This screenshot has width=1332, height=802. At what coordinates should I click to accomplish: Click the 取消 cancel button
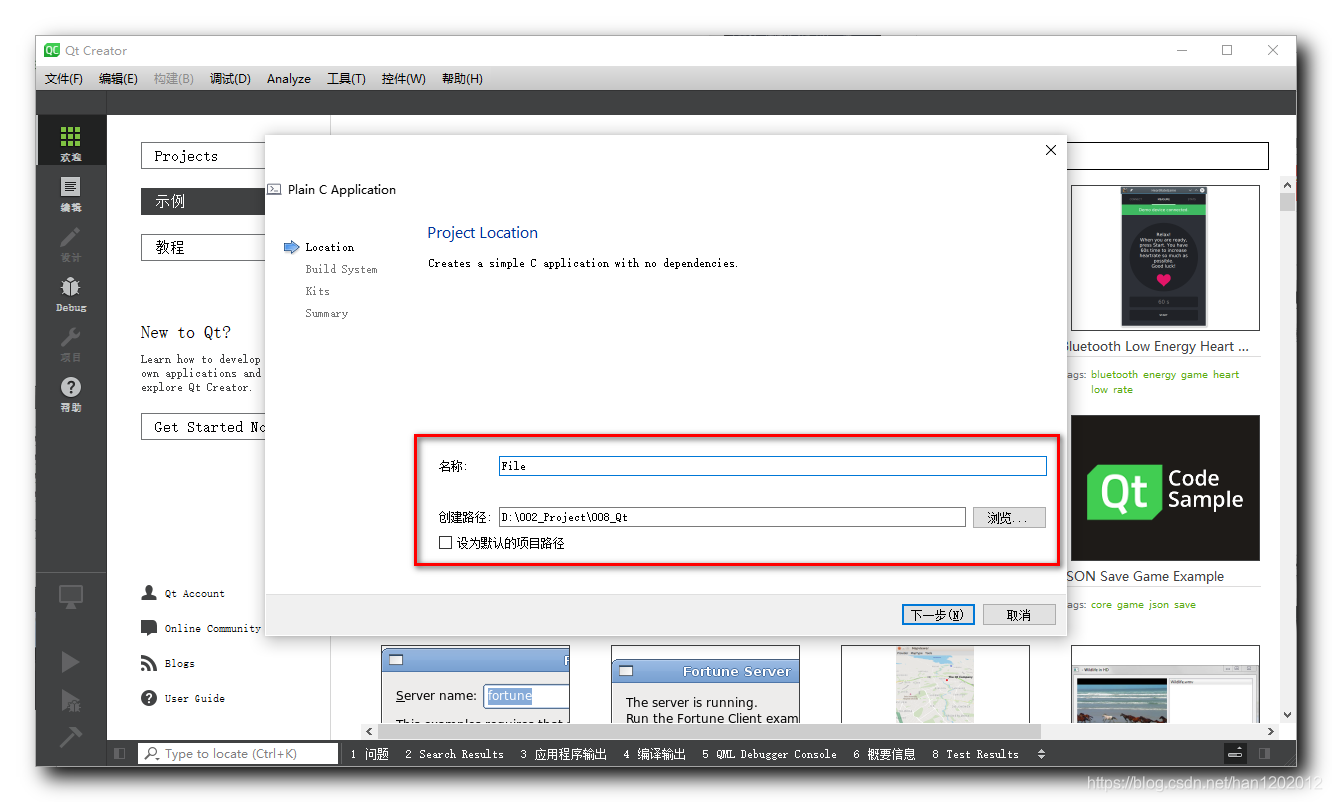click(1019, 615)
